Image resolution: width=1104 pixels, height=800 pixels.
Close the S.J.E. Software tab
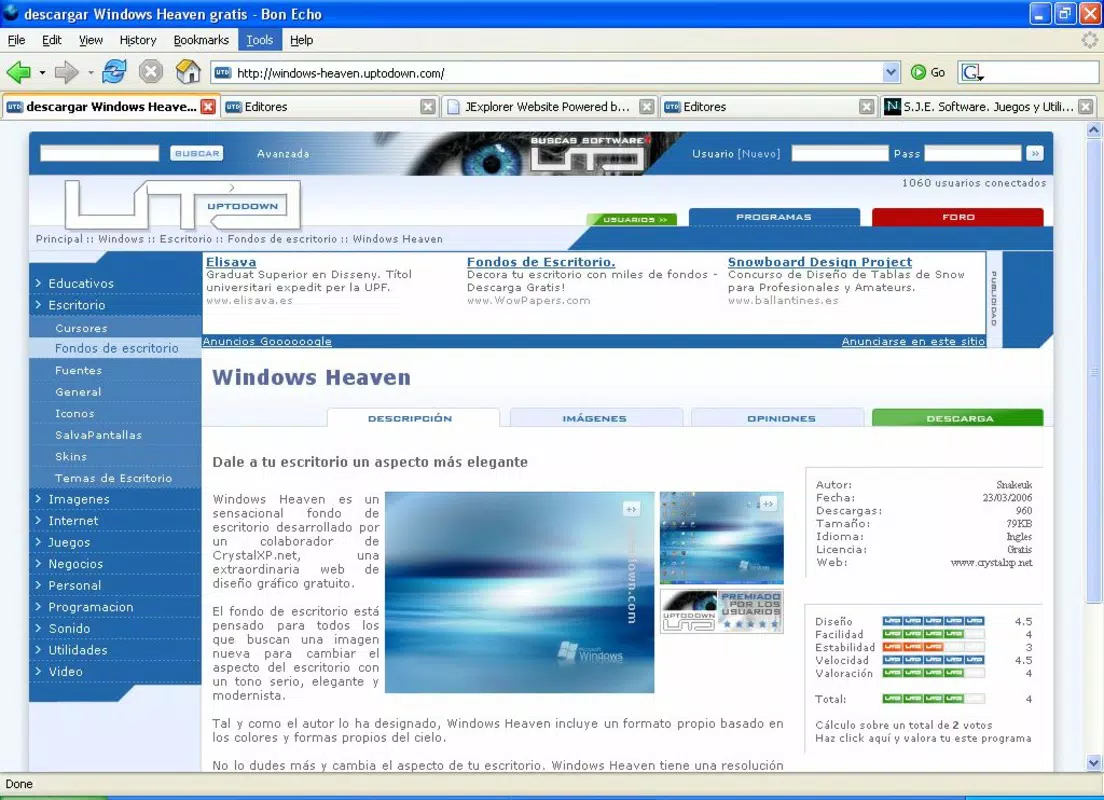pyautogui.click(x=1086, y=106)
